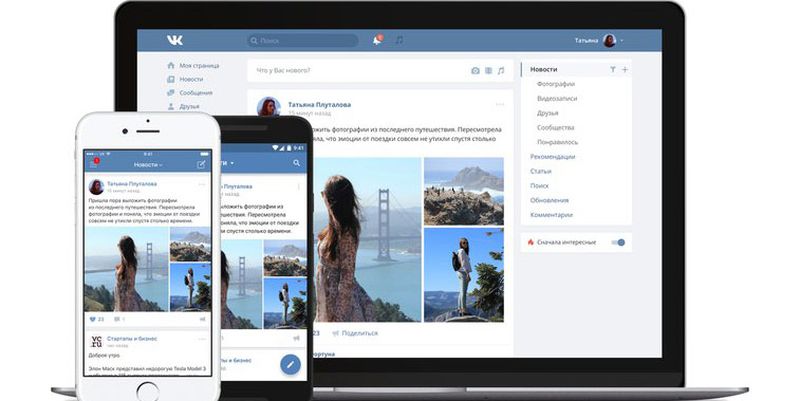Click home icon next to Моя страница

coord(171,65)
